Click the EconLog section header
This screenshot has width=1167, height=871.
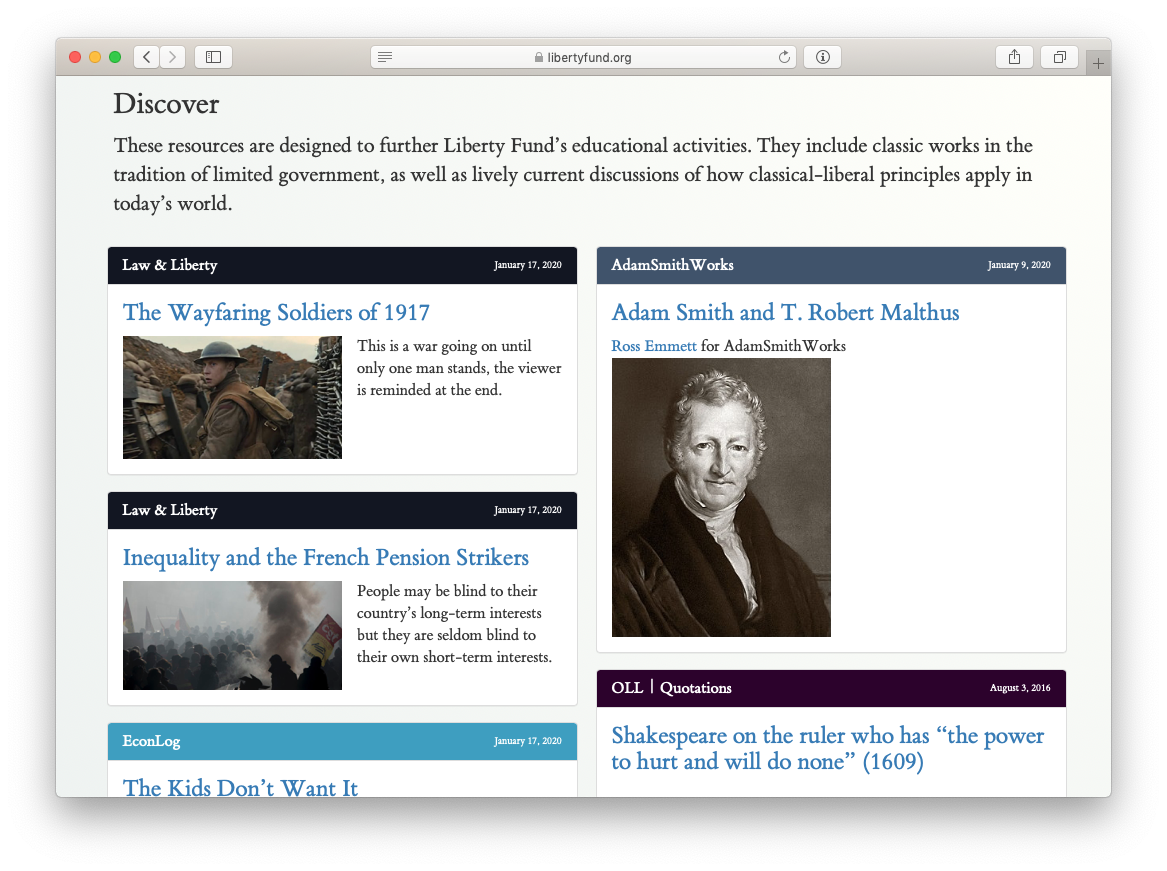pyautogui.click(x=342, y=741)
